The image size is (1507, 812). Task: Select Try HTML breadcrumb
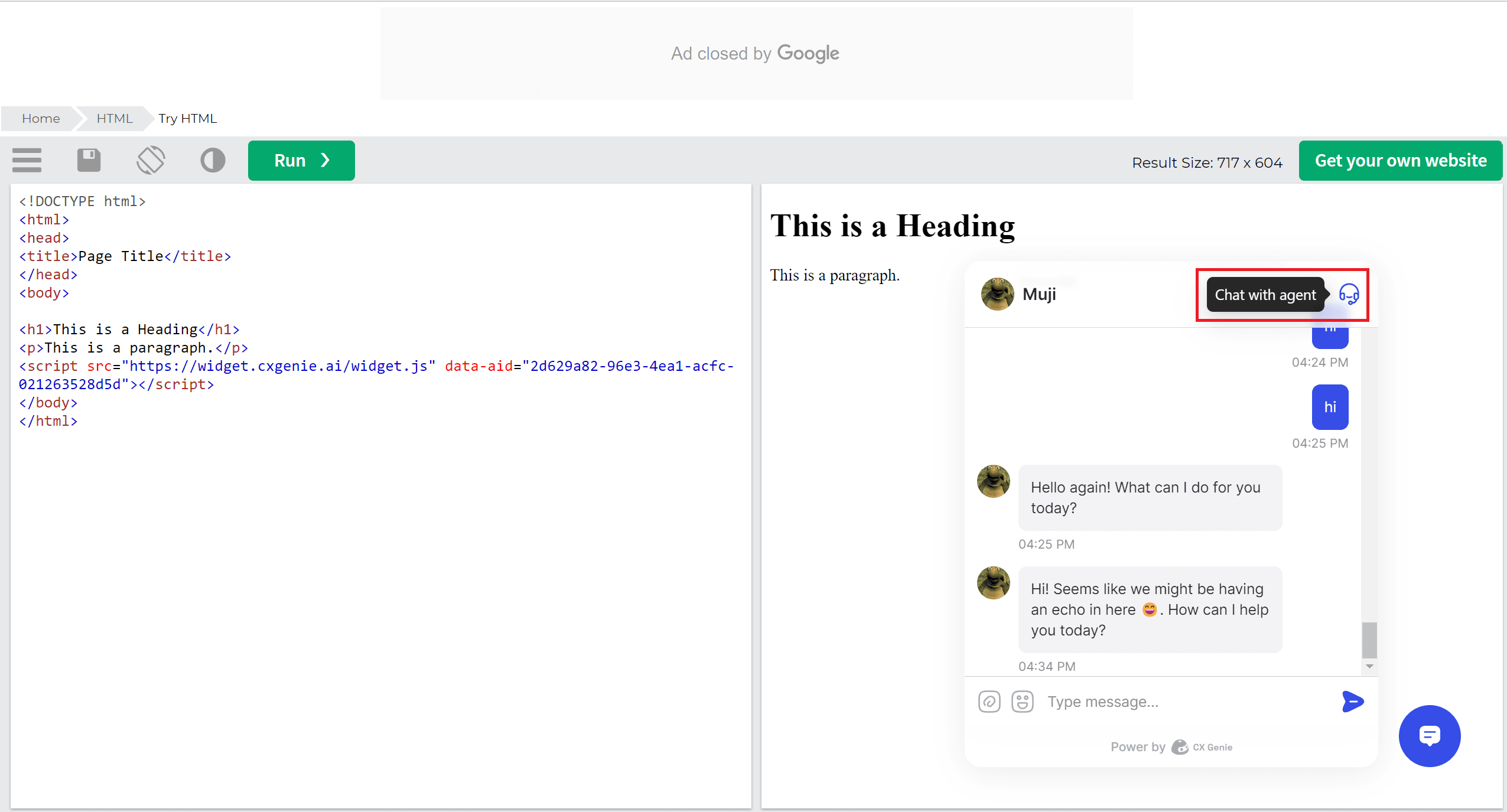pos(187,118)
